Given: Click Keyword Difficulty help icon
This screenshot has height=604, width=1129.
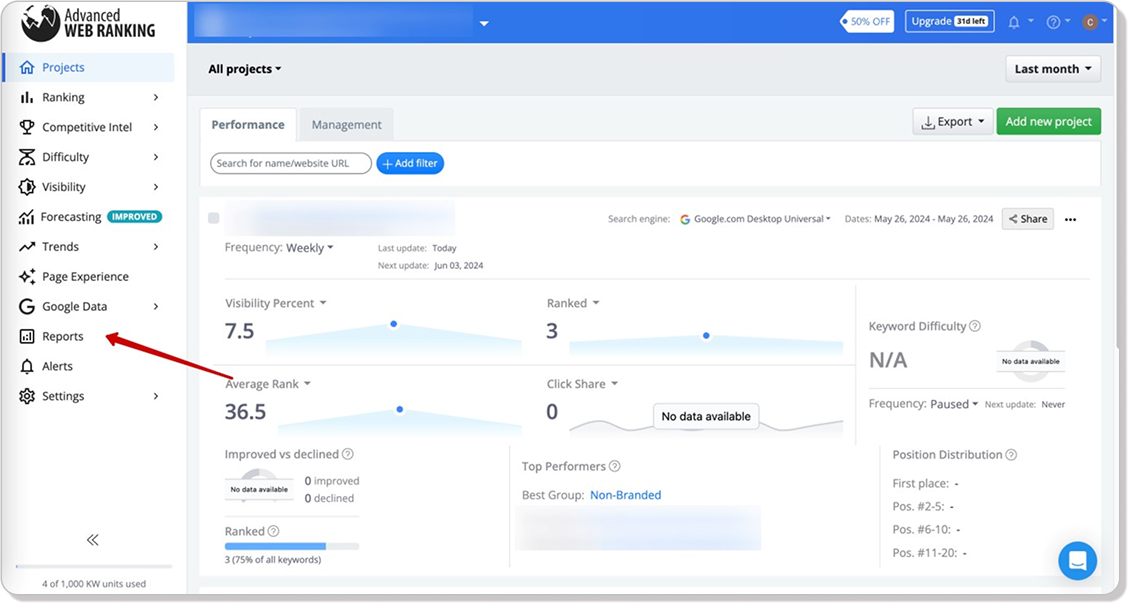Looking at the screenshot, I should click(x=975, y=326).
